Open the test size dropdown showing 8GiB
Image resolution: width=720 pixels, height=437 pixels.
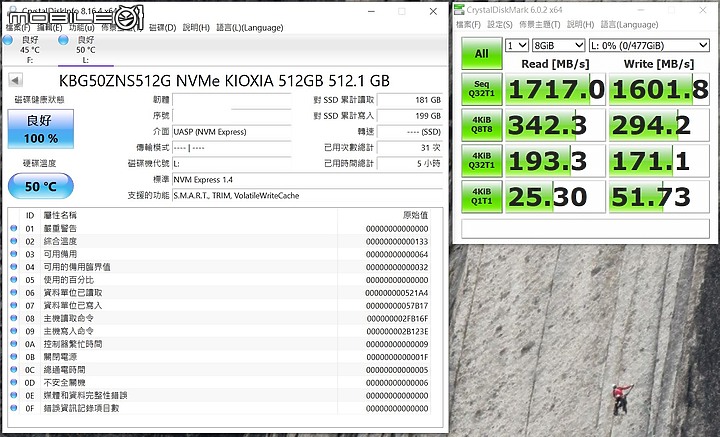(558, 45)
